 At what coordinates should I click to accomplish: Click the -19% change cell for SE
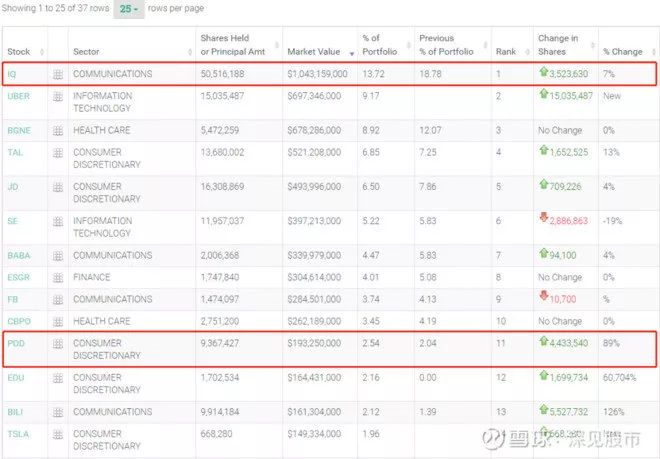(x=612, y=221)
